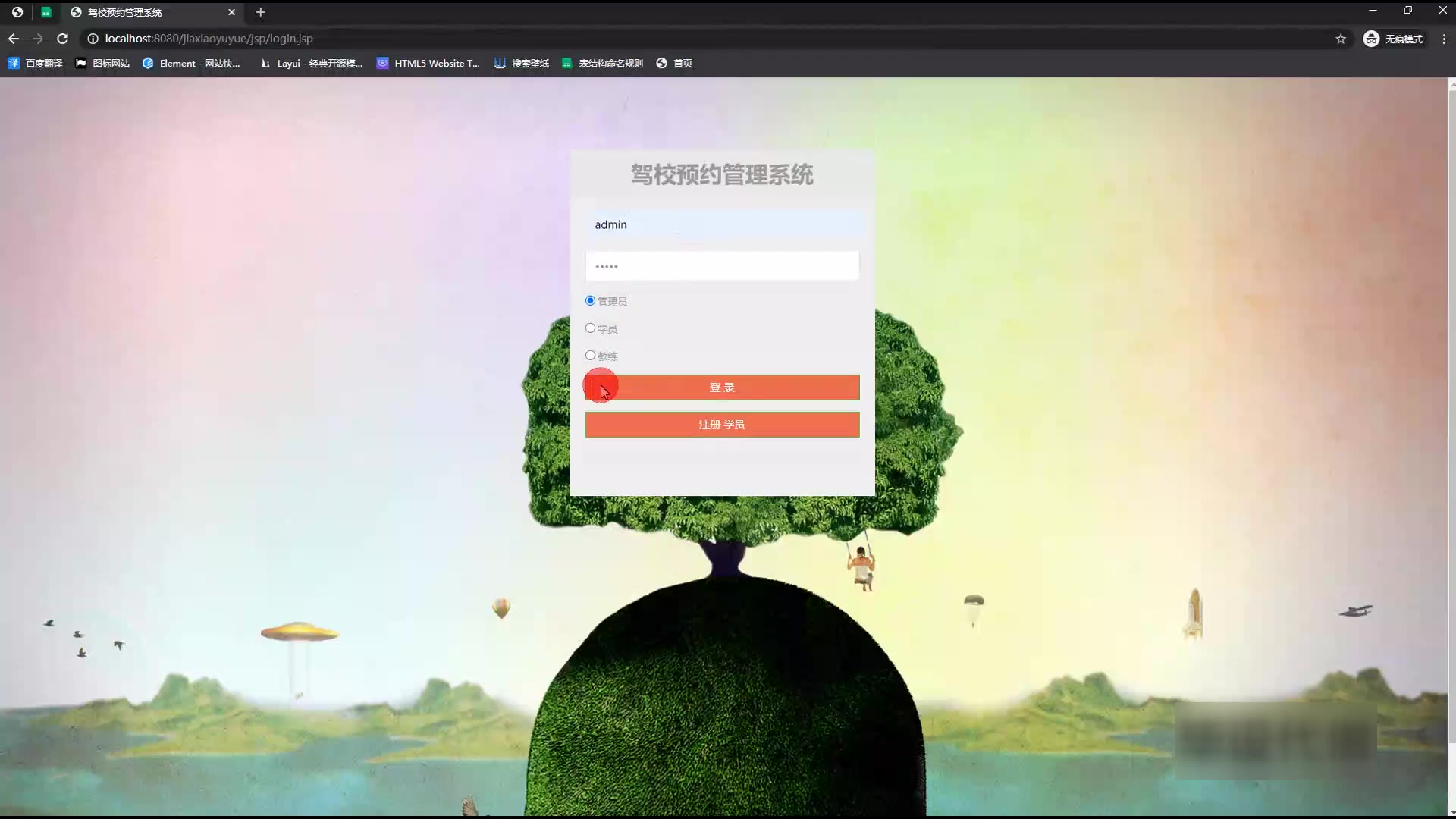This screenshot has height=819, width=1456.
Task: Open the Element bookmark
Action: pos(191,64)
